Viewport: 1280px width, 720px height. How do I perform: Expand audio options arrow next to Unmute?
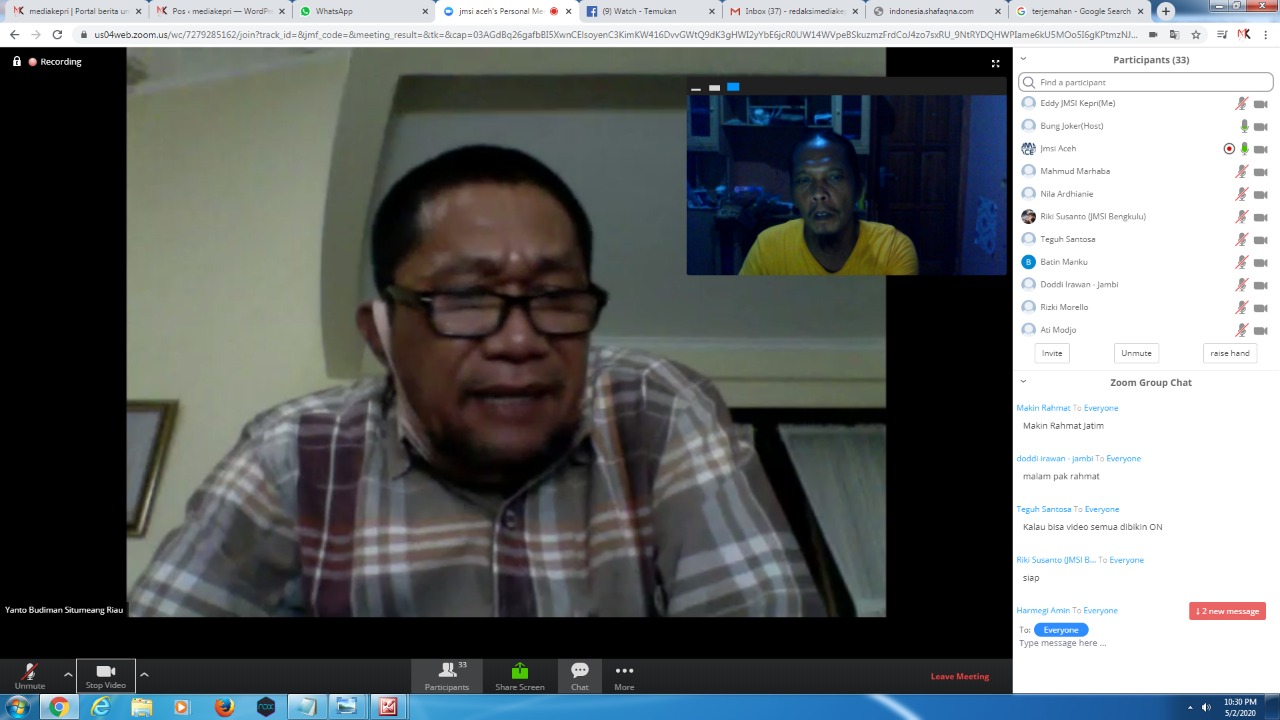pyautogui.click(x=68, y=674)
